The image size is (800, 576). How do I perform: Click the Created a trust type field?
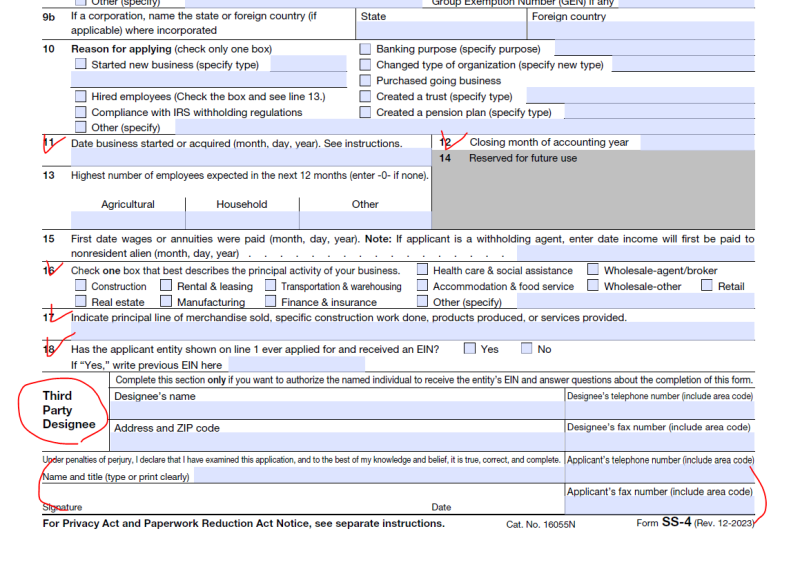[x=640, y=95]
